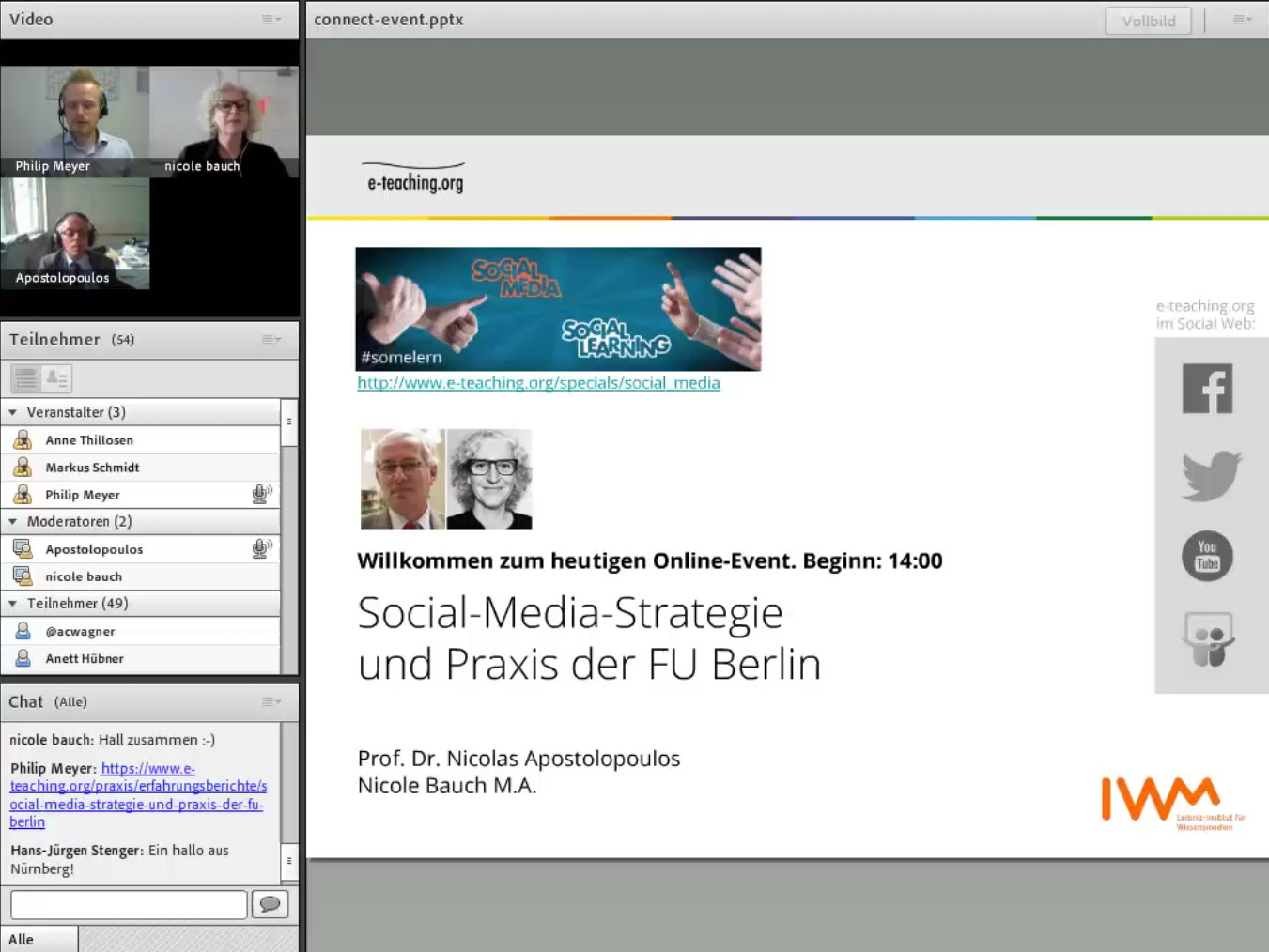This screenshot has width=1269, height=952.
Task: Click the male speaker portrait photo
Action: [403, 479]
